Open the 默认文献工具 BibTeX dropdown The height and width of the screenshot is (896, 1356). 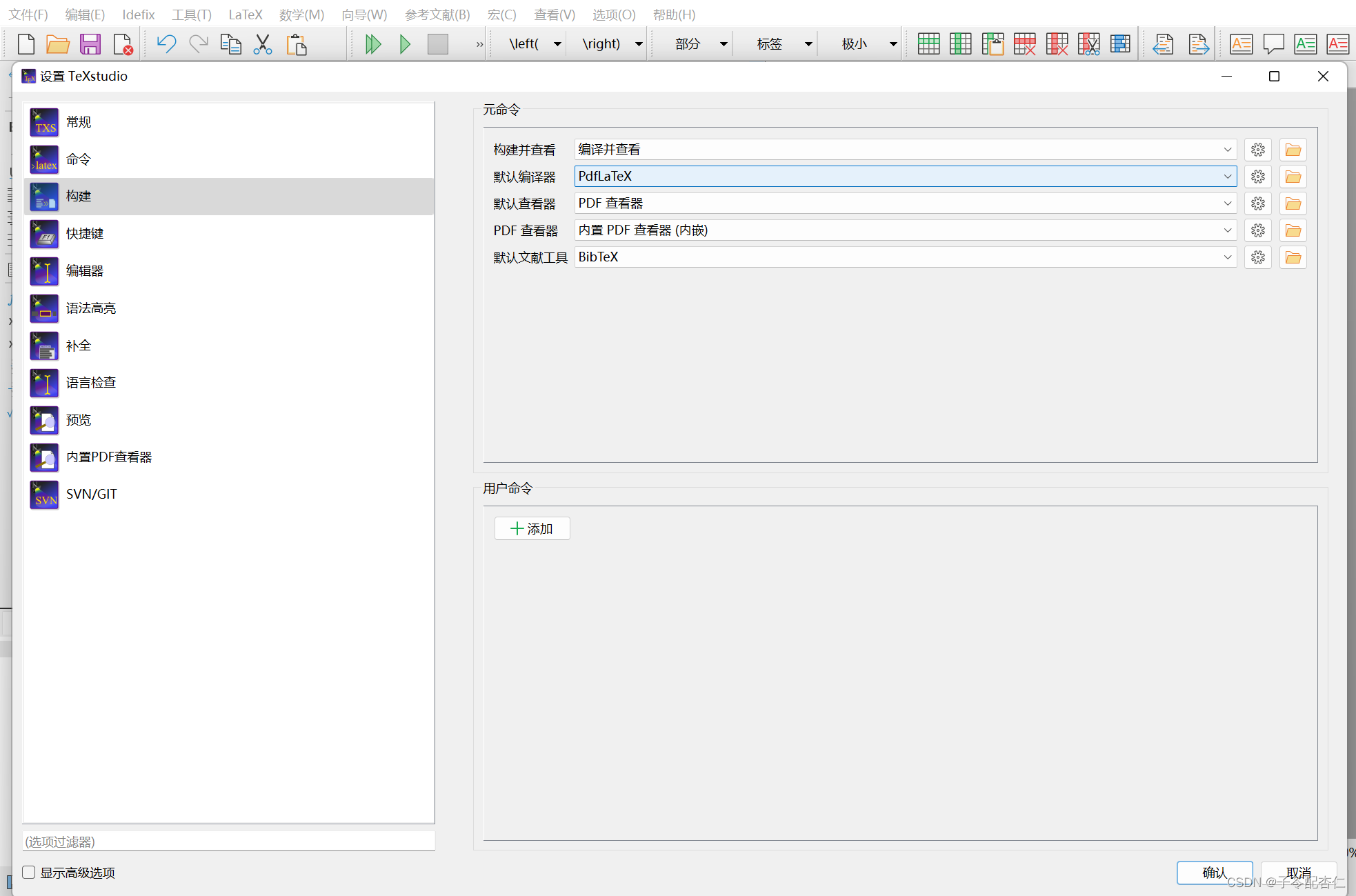pos(906,257)
